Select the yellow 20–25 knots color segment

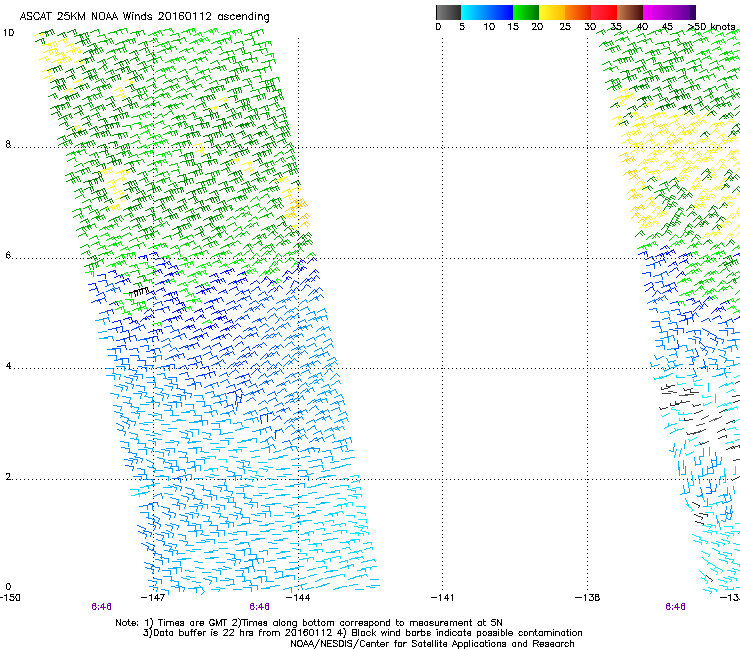552,12
